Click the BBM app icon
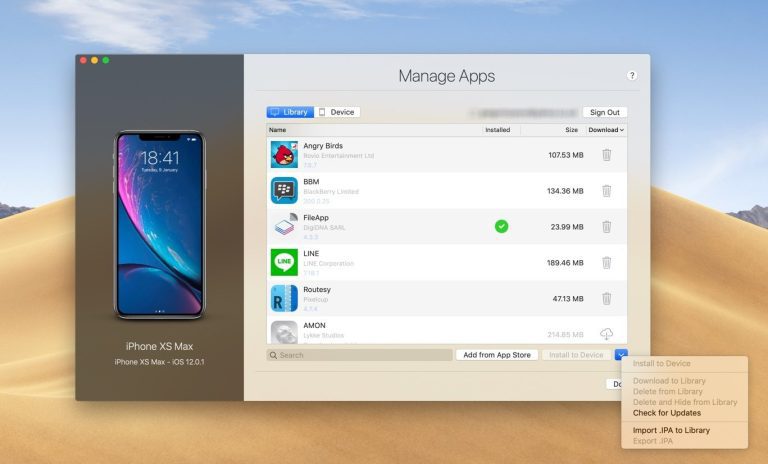Screen dimensions: 768x464 pos(284,190)
